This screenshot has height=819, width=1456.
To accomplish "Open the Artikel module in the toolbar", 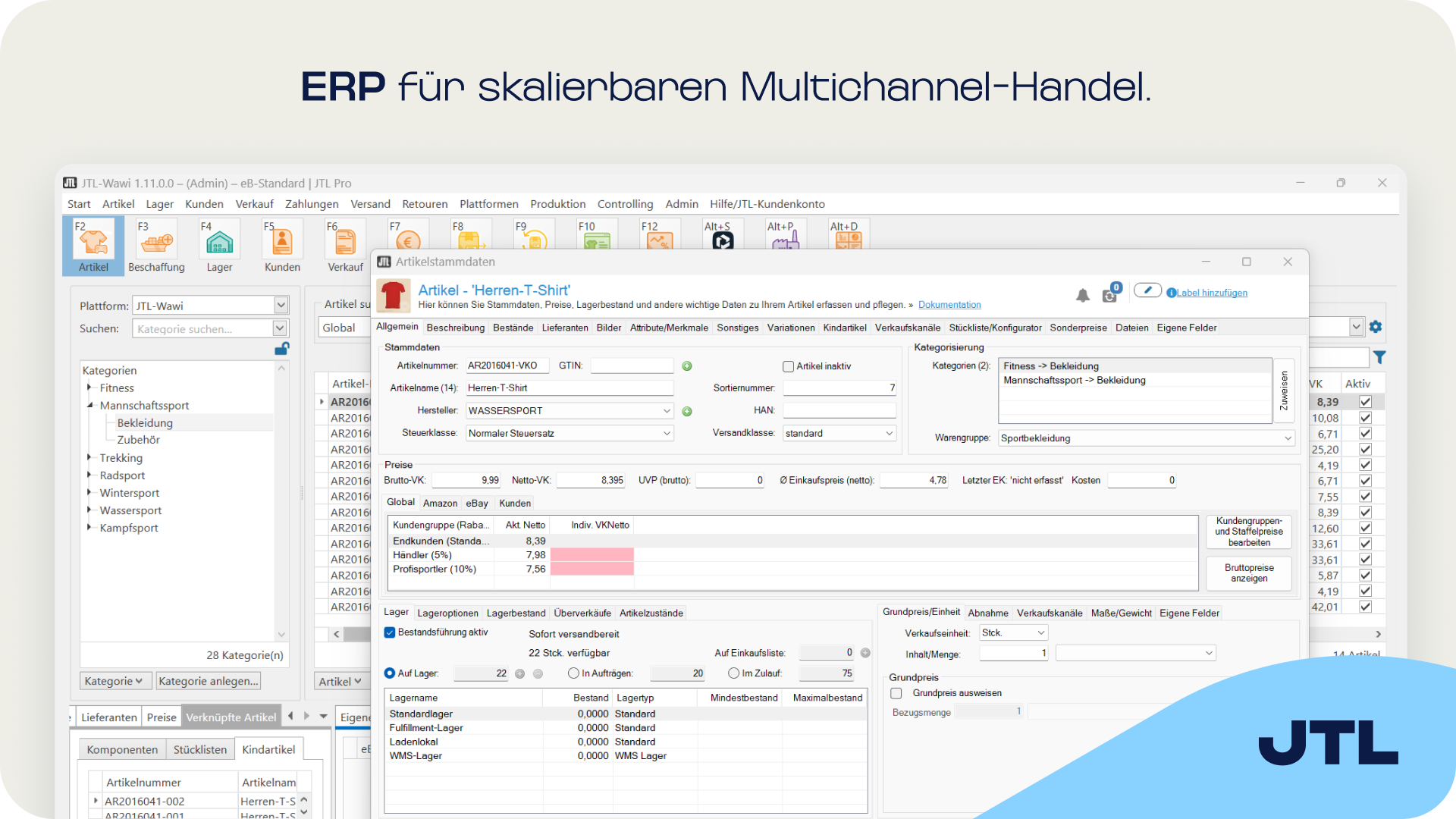I will [93, 246].
